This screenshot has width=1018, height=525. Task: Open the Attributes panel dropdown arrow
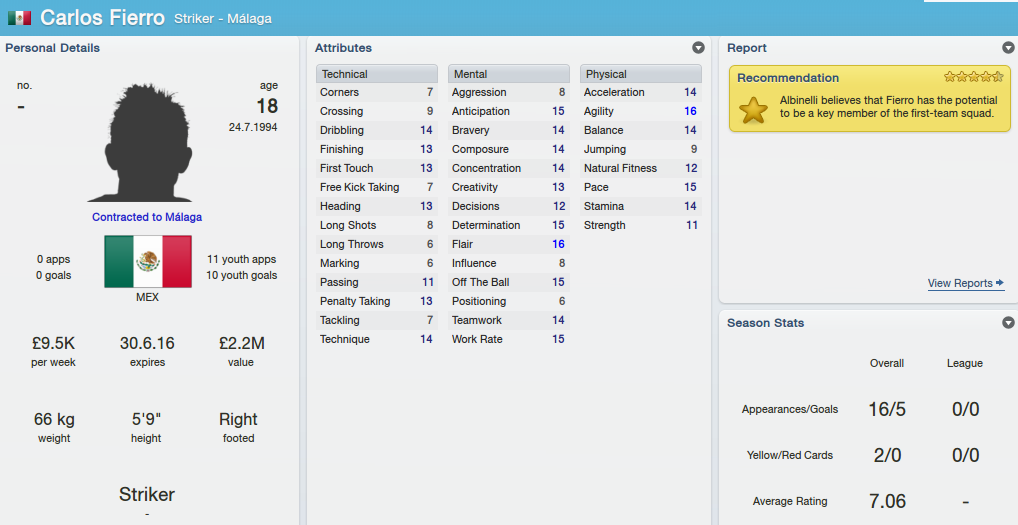699,47
